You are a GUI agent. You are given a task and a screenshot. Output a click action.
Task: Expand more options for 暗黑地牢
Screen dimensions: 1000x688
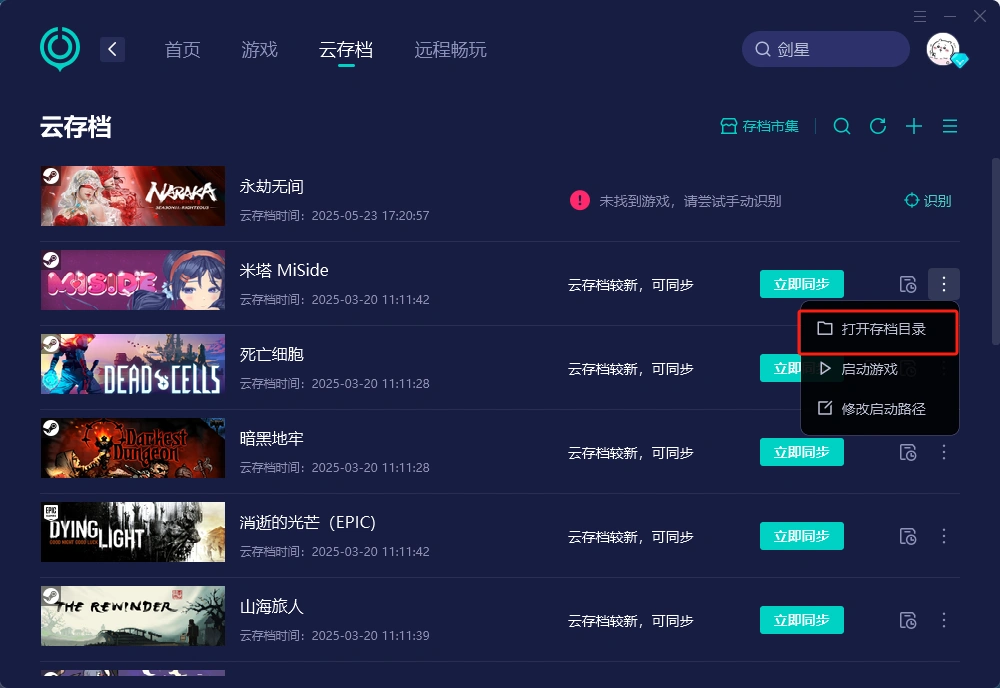pyautogui.click(x=944, y=453)
